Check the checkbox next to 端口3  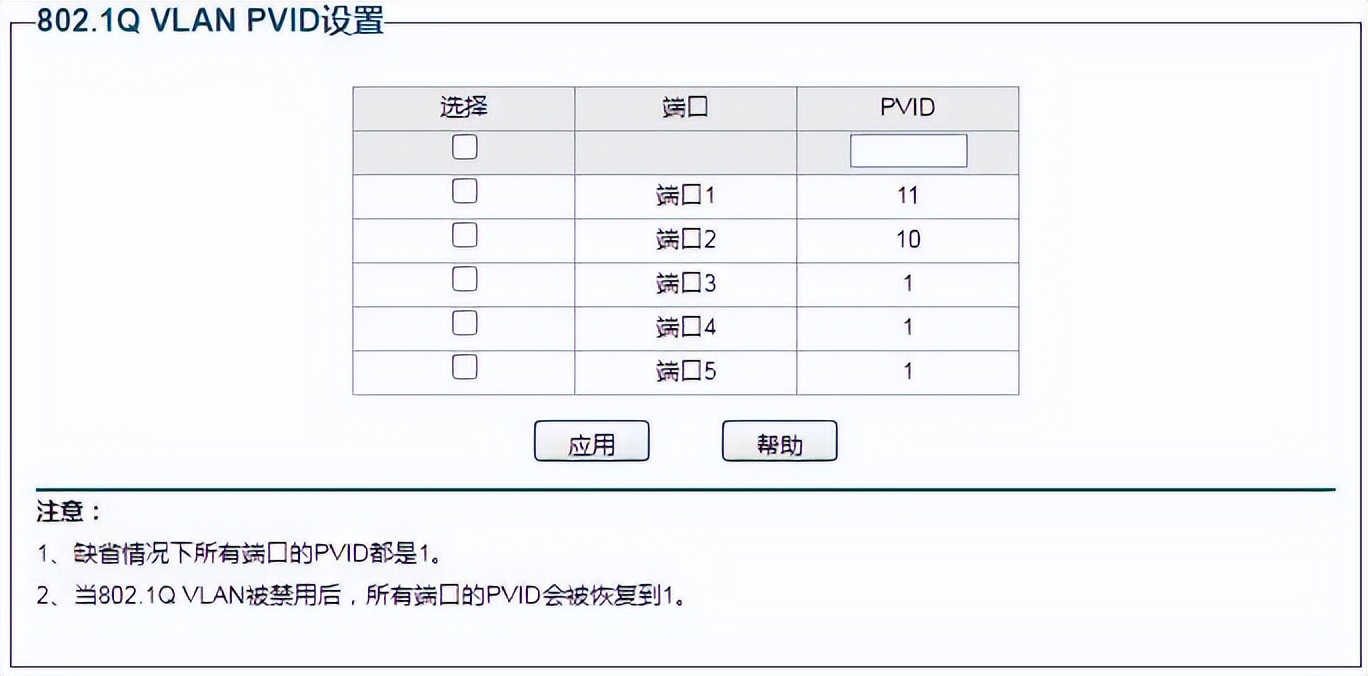pyautogui.click(x=463, y=278)
